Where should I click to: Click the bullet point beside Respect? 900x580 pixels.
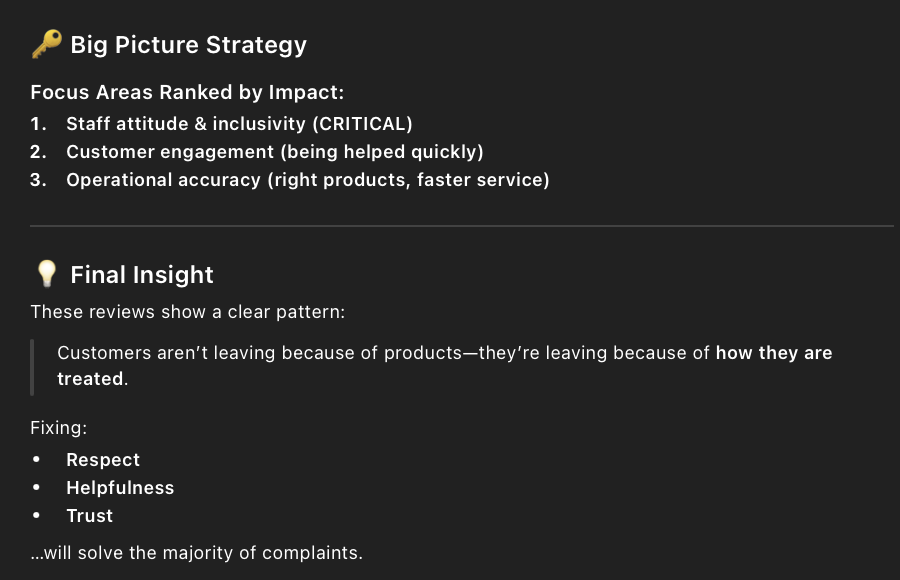(x=37, y=460)
